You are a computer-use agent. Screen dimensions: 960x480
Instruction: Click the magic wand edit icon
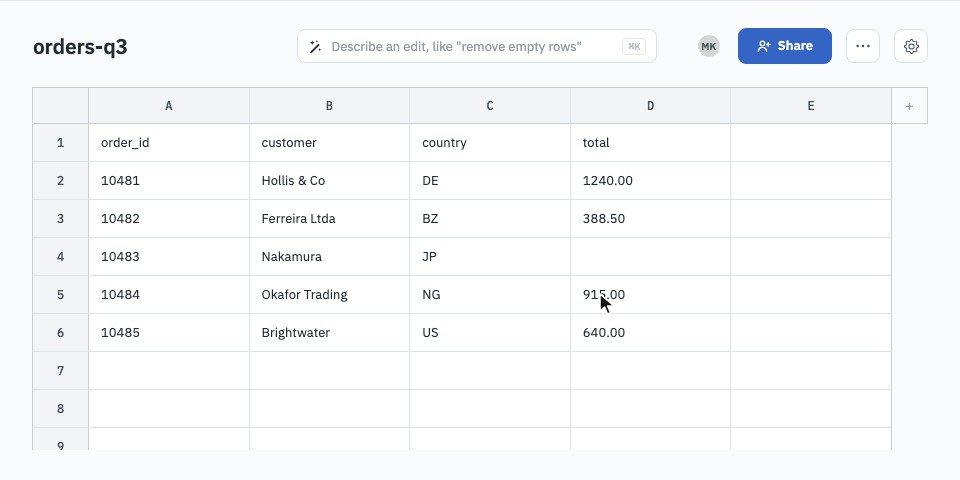315,47
